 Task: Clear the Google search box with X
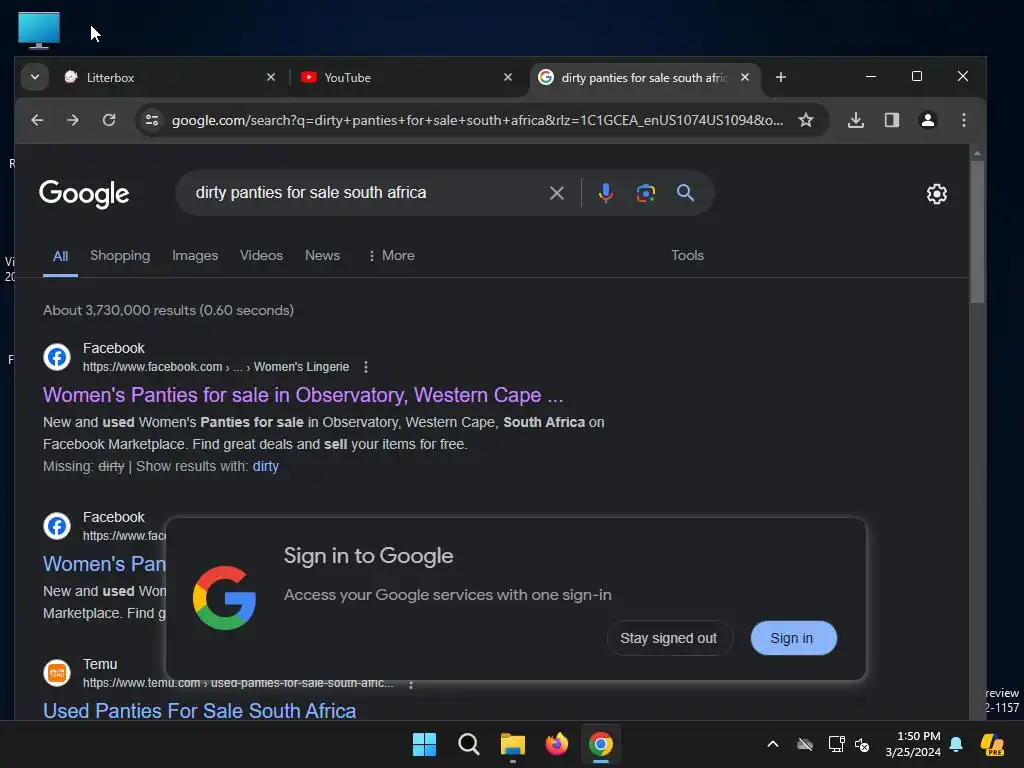click(x=556, y=193)
